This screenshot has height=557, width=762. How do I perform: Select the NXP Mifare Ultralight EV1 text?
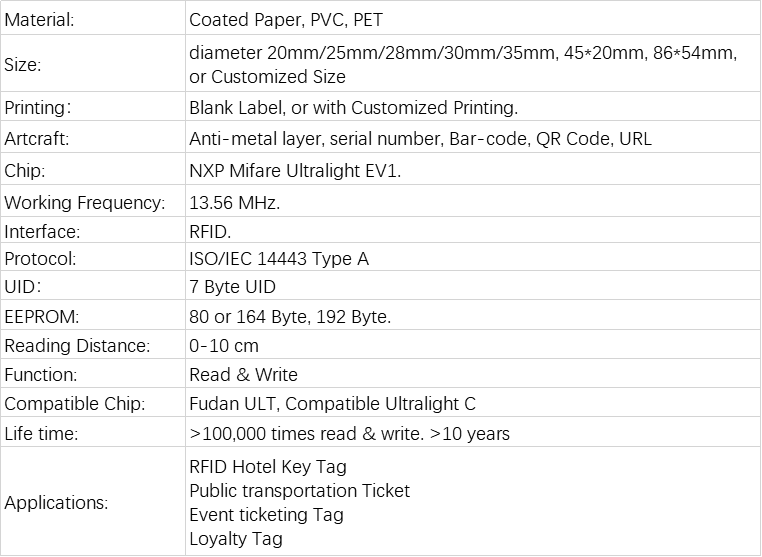[x=295, y=171]
